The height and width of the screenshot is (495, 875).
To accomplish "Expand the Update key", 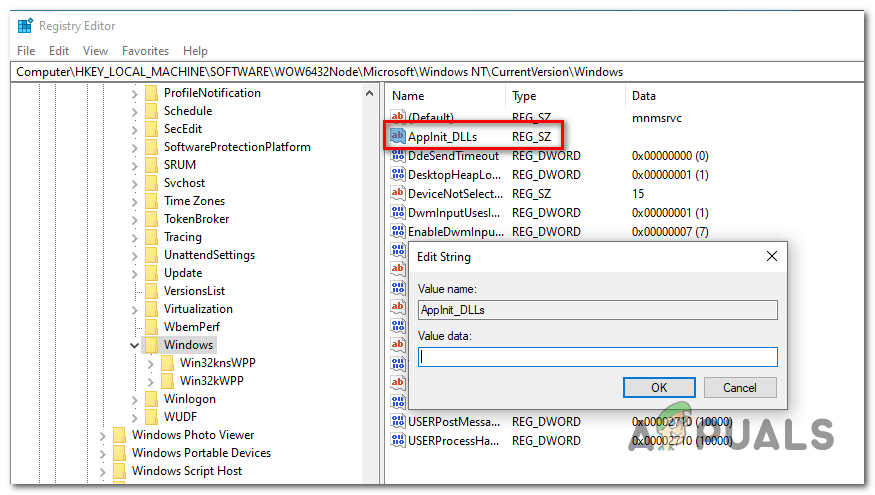I will 134,274.
